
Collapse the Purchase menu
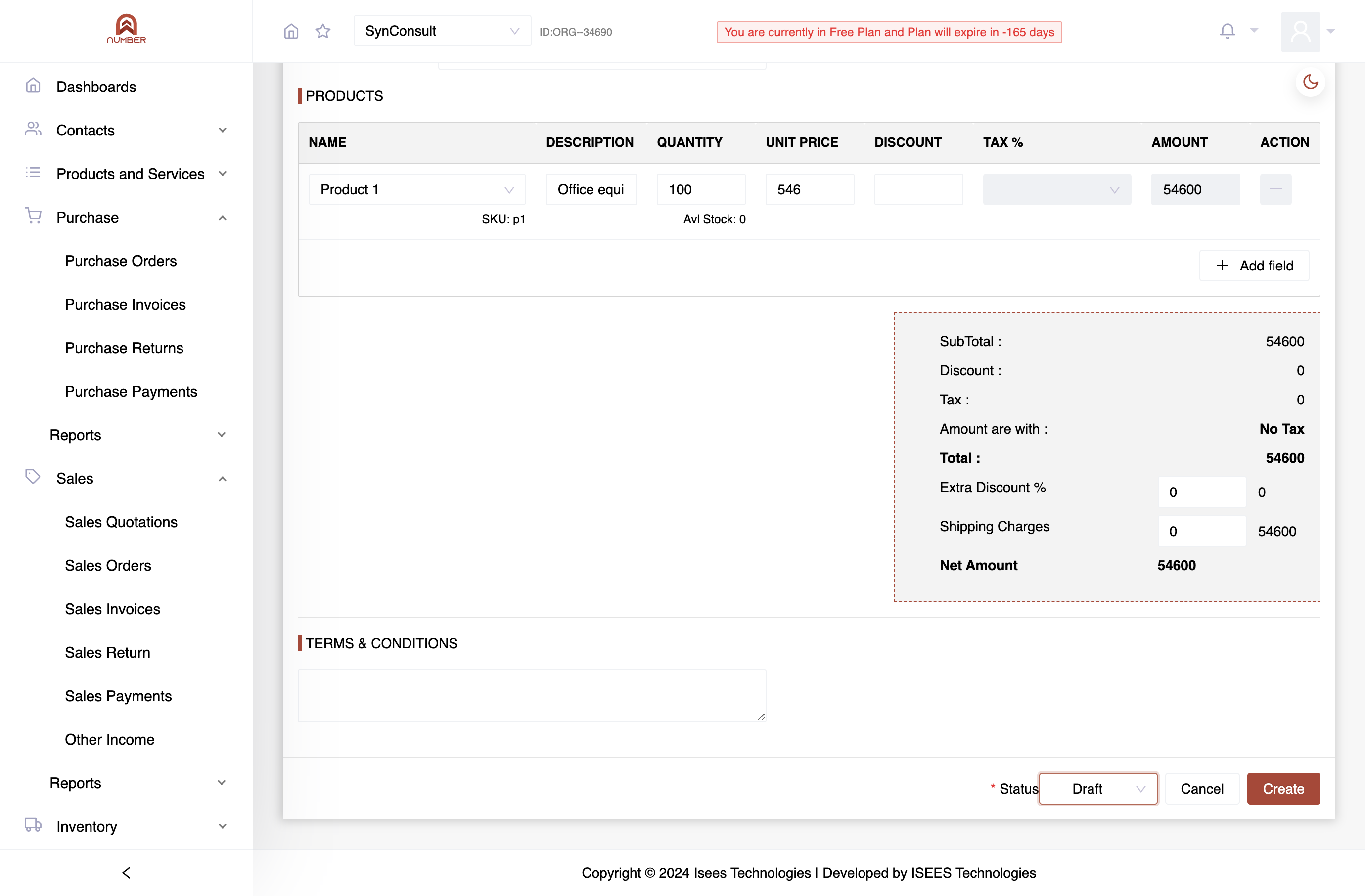click(126, 217)
